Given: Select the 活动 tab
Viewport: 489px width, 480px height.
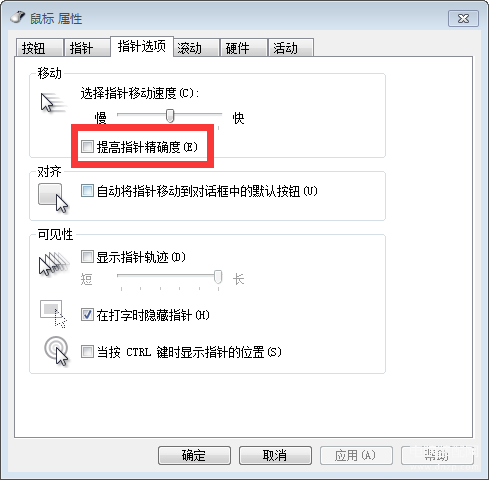Looking at the screenshot, I should point(291,48).
